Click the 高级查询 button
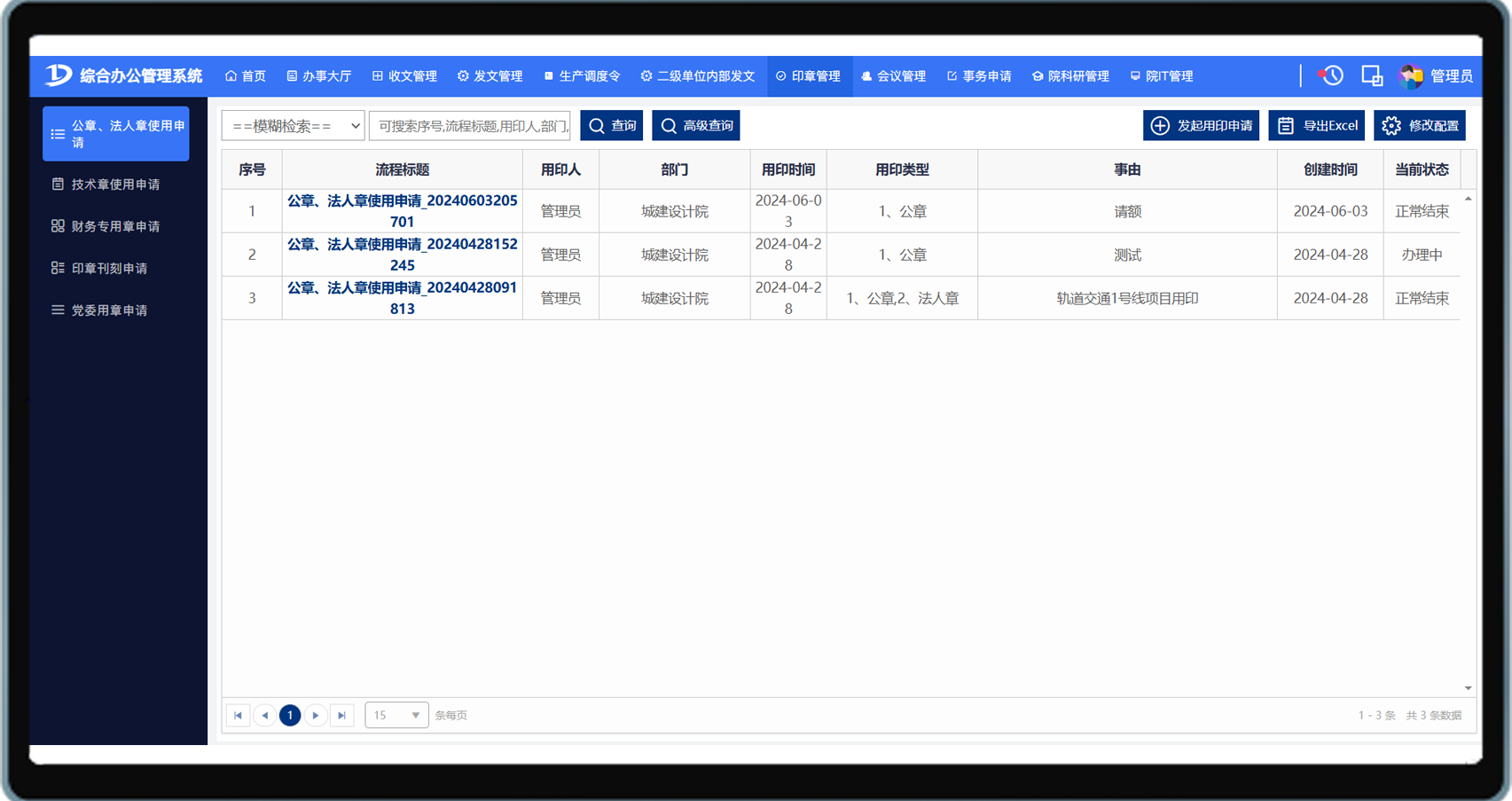 tap(696, 126)
